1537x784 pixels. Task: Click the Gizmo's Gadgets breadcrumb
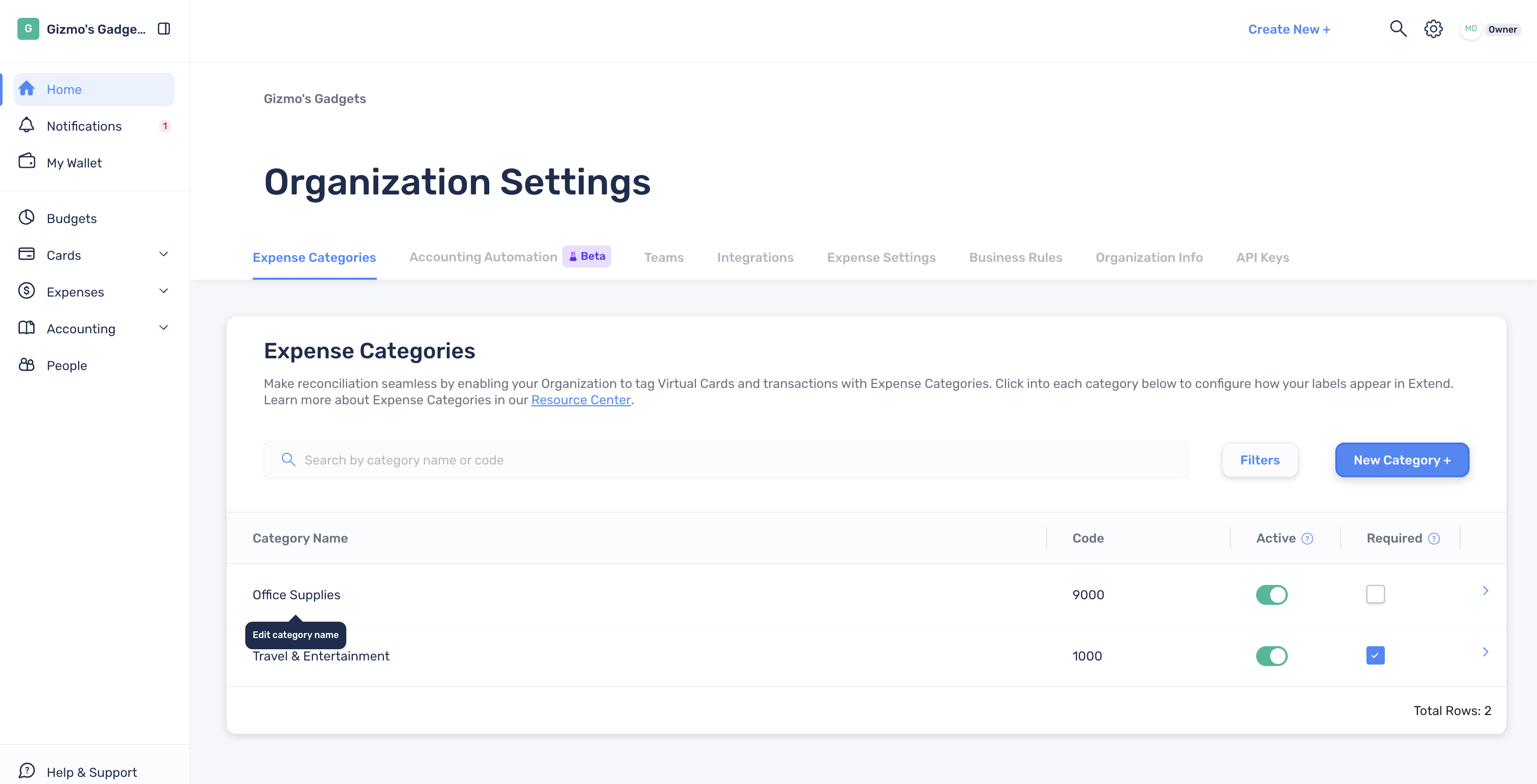[315, 99]
